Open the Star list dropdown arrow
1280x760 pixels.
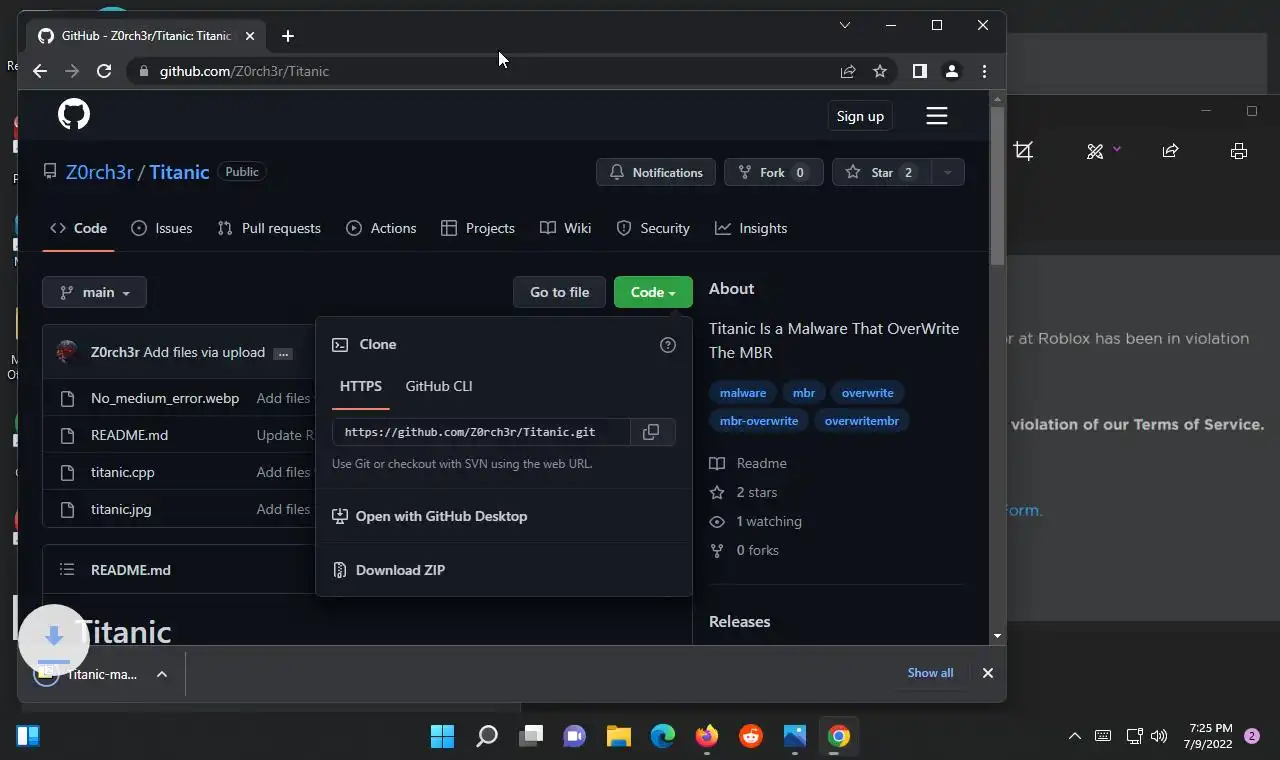pyautogui.click(x=947, y=172)
